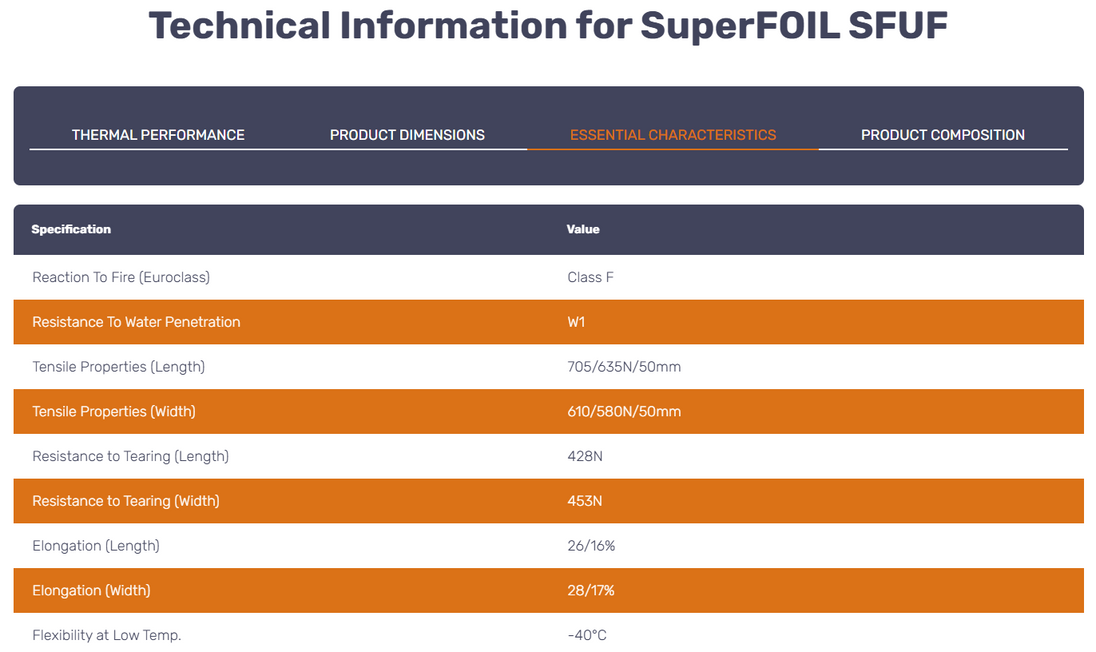Select the Flexibility at Low Temp. label
Screen dimensions: 1096x652
click(x=107, y=635)
